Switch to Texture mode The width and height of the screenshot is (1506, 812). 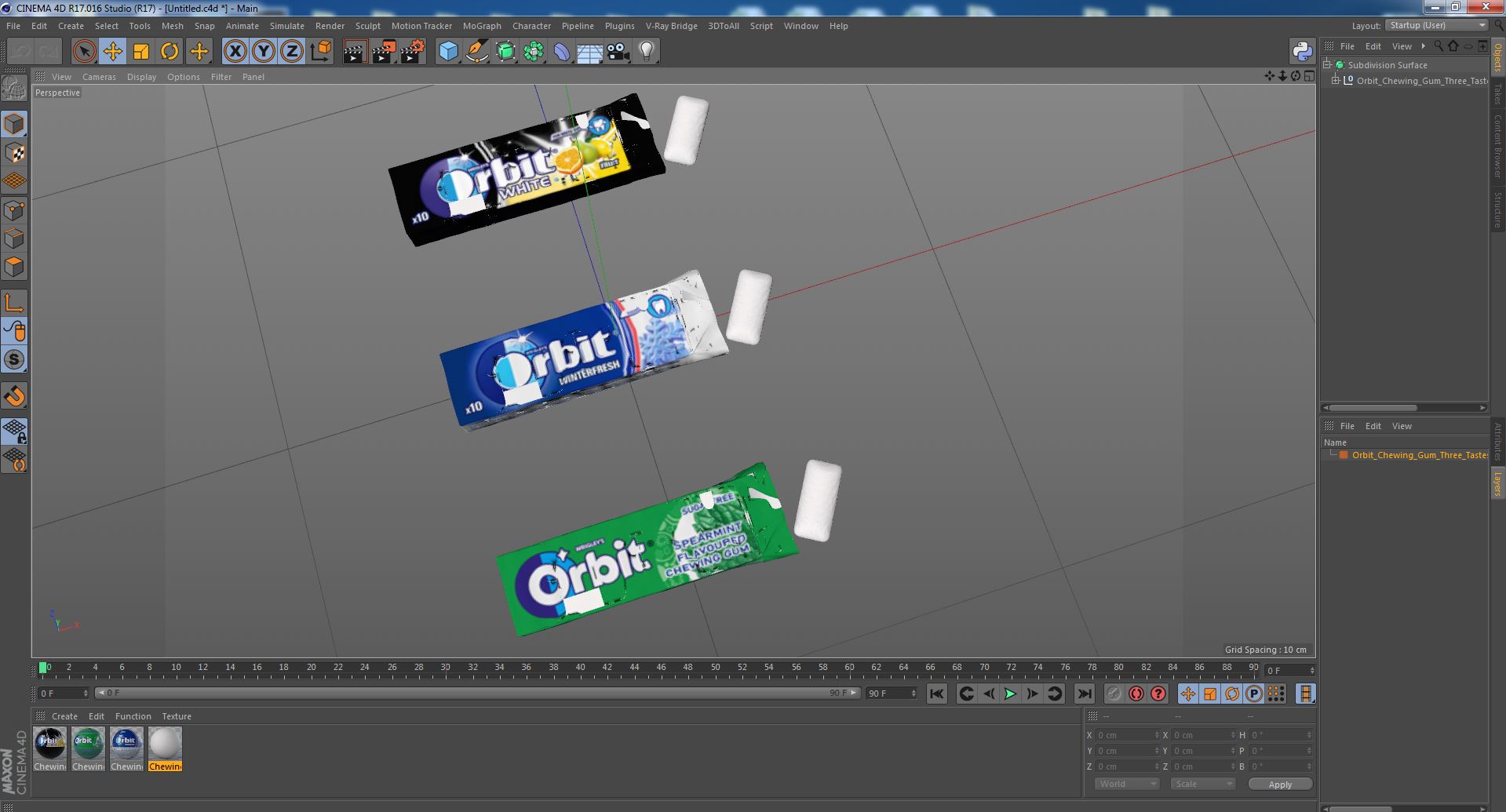14,153
